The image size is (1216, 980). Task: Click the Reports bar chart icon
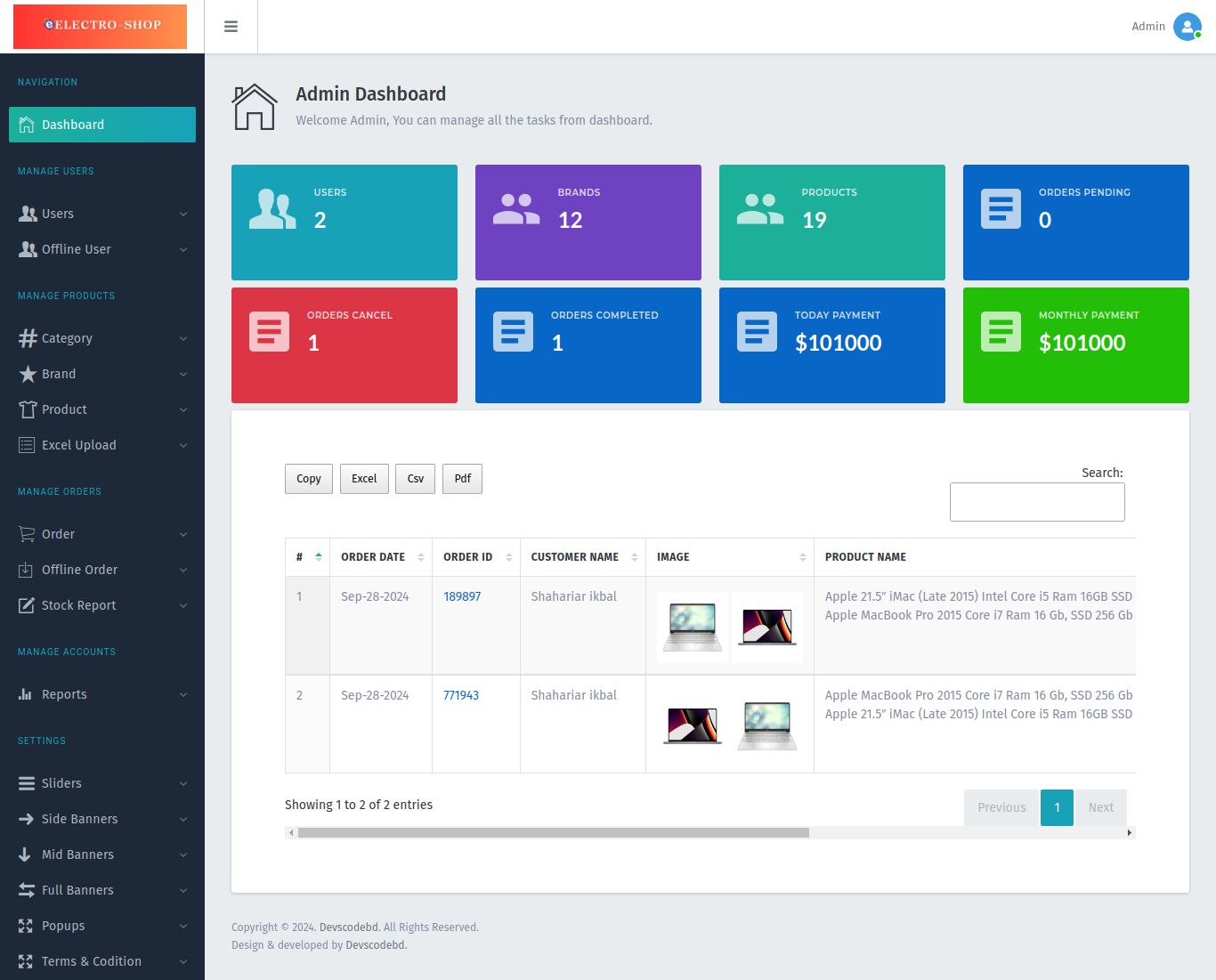click(26, 694)
